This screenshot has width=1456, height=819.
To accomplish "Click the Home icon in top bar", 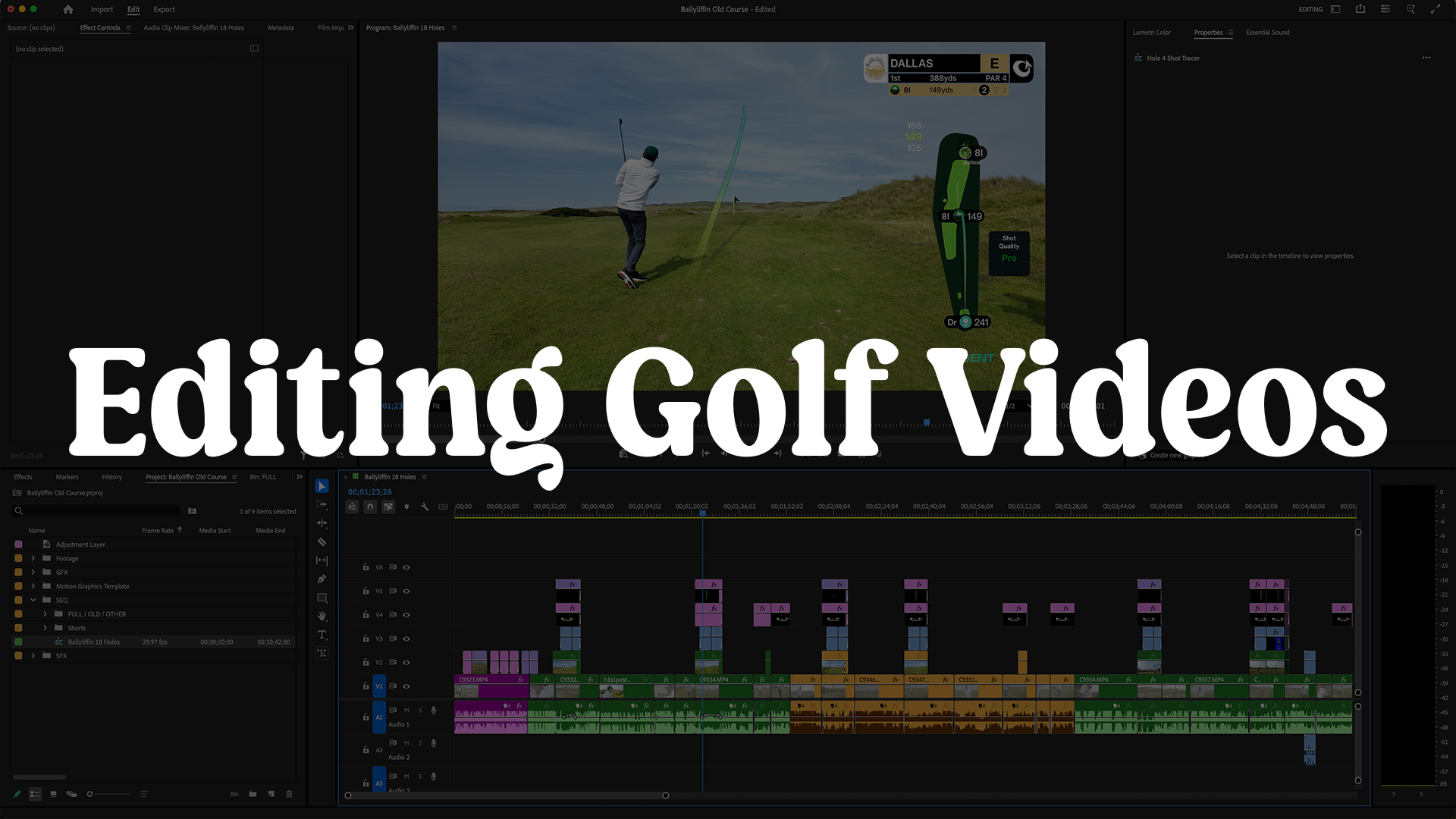I will point(68,9).
